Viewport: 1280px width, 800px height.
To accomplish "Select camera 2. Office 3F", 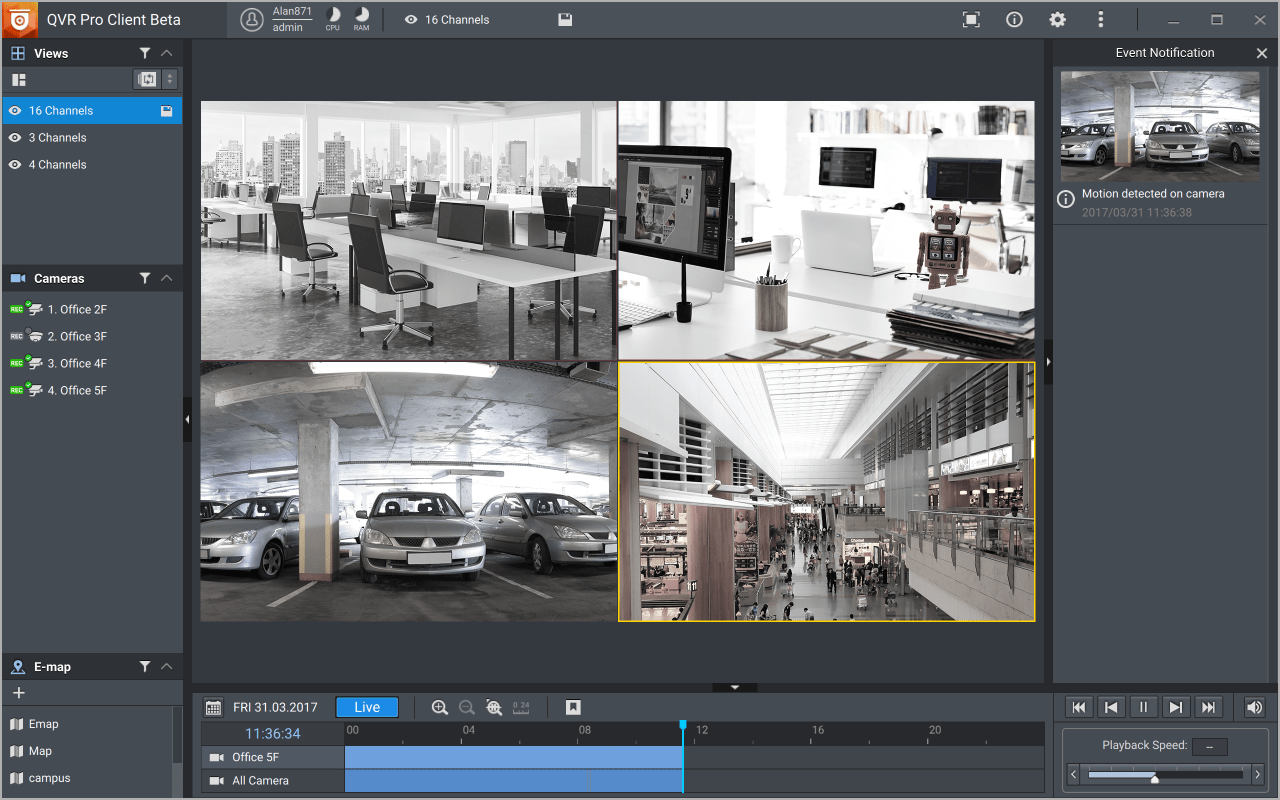I will [x=77, y=337].
